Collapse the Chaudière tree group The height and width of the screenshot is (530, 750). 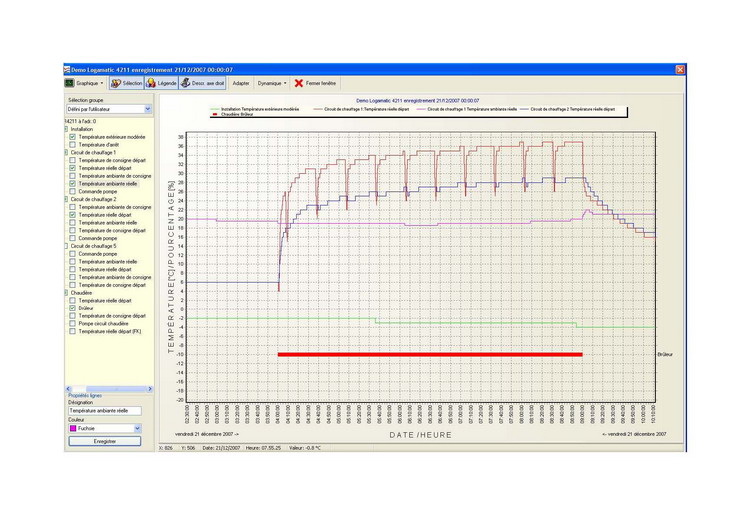(x=67, y=293)
